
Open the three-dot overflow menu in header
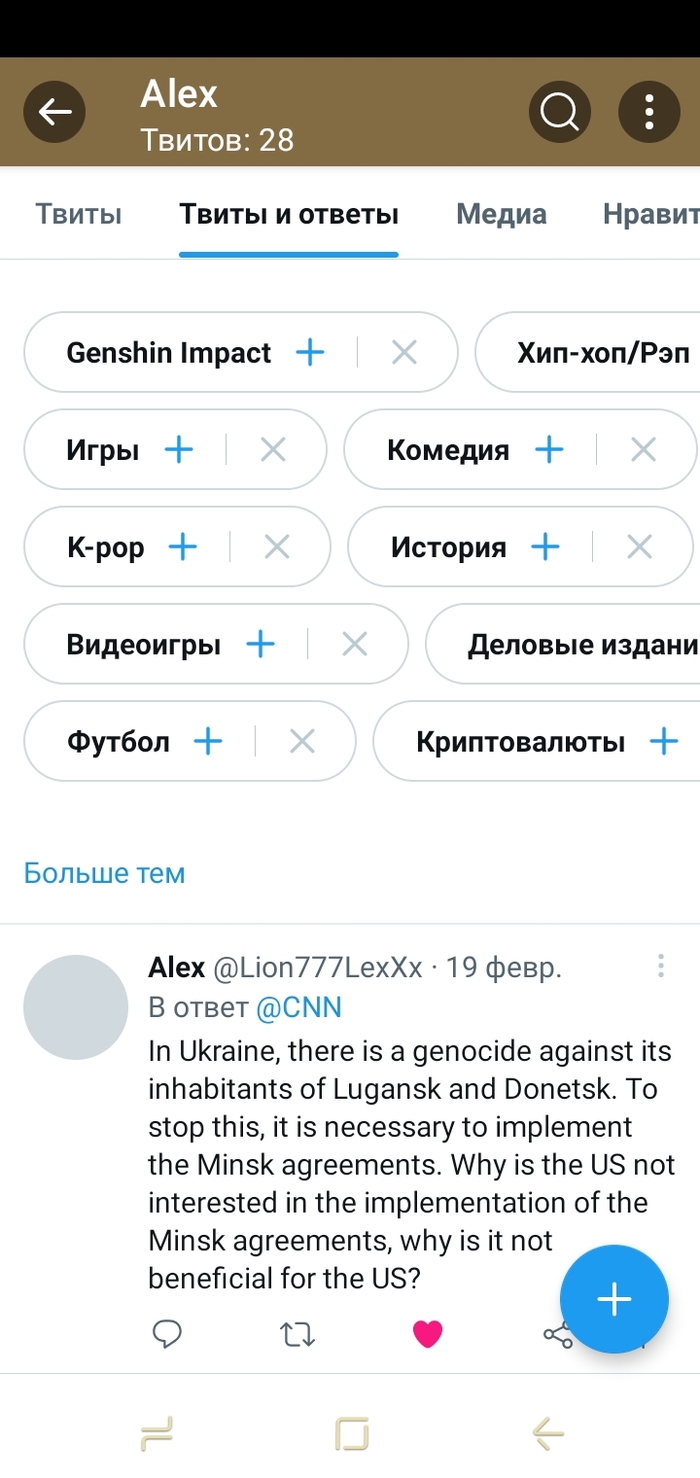coord(649,112)
